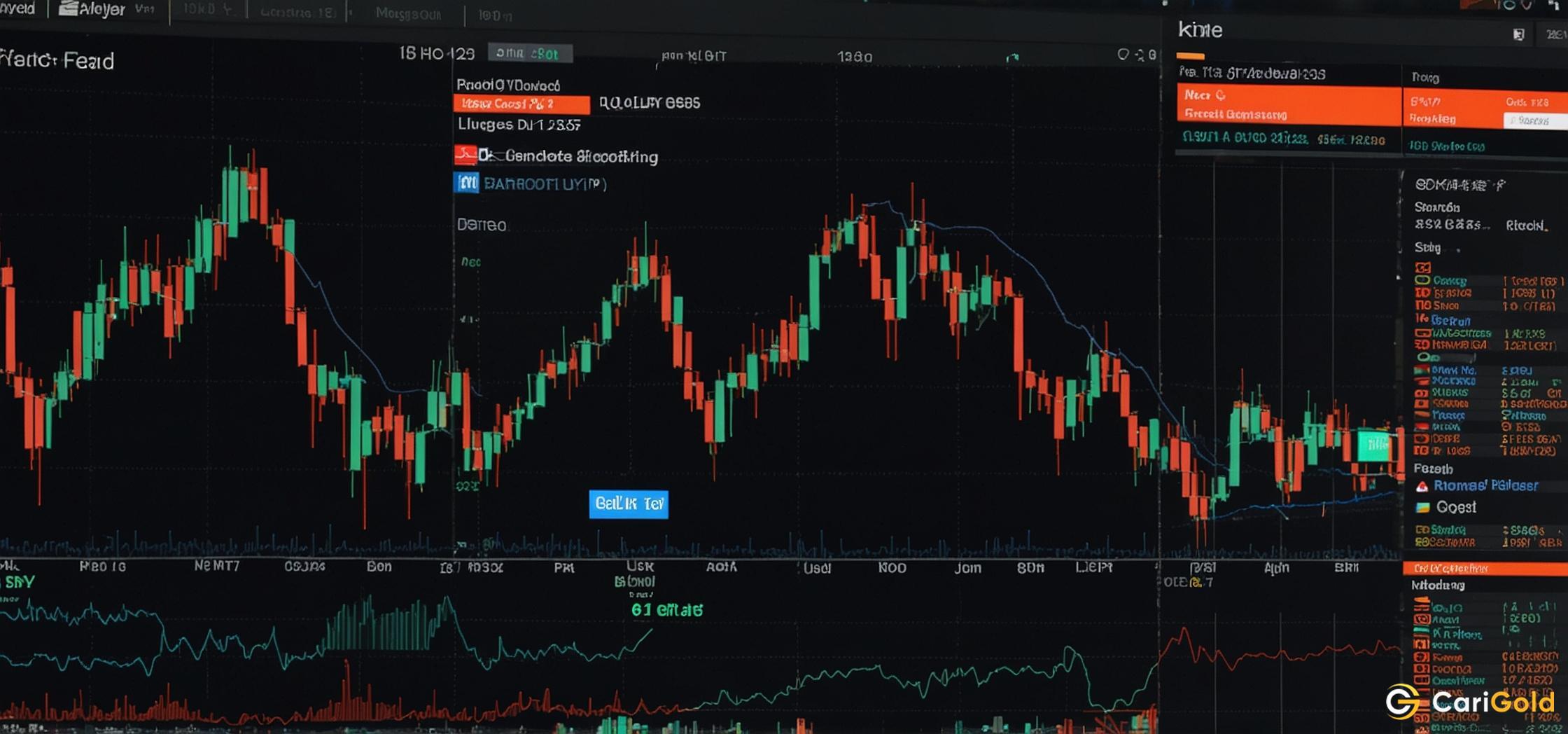
Task: Click the "BARROOTI UYIP" legend entry
Action: [x=545, y=184]
